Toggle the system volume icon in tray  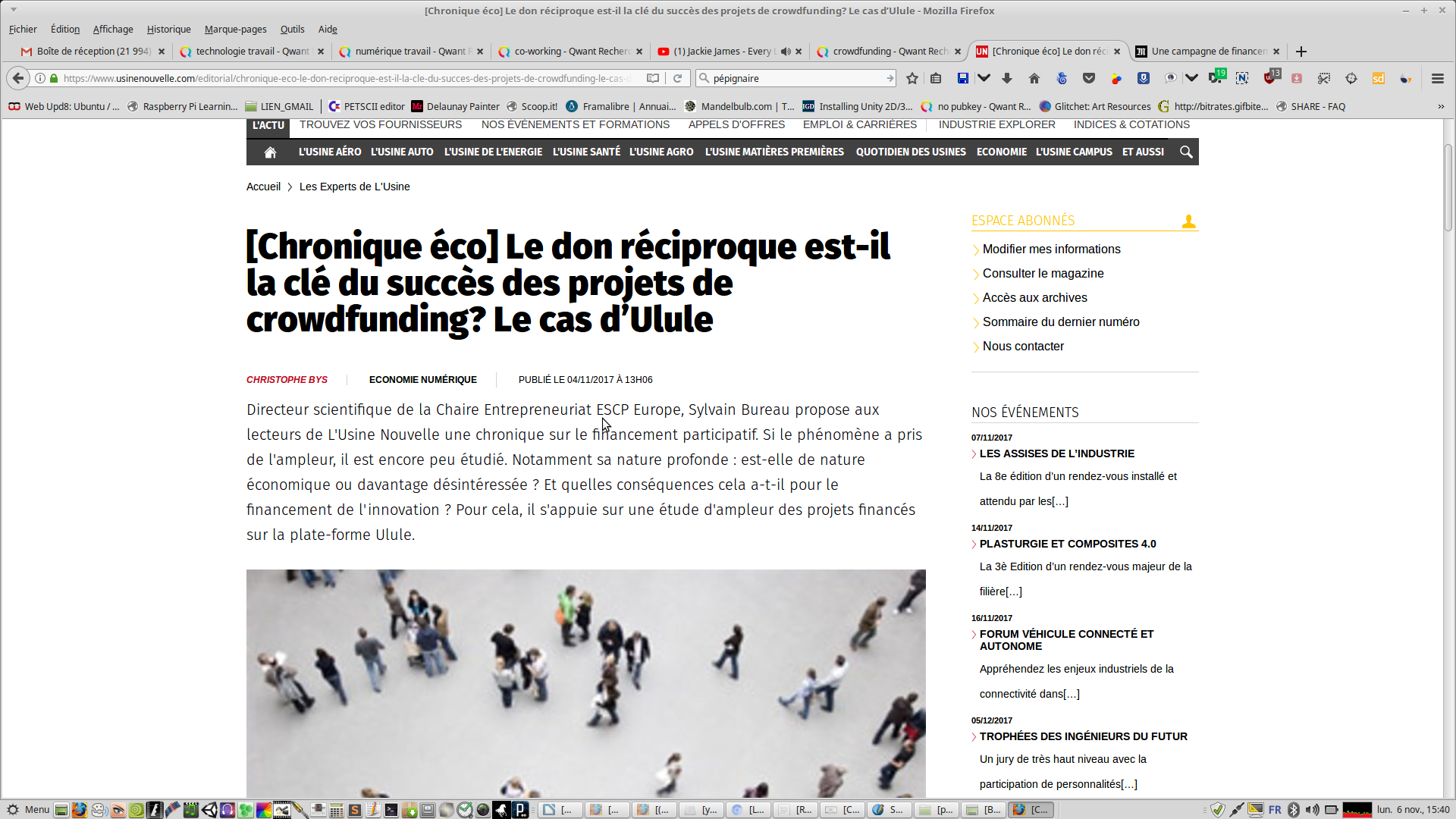1313,809
